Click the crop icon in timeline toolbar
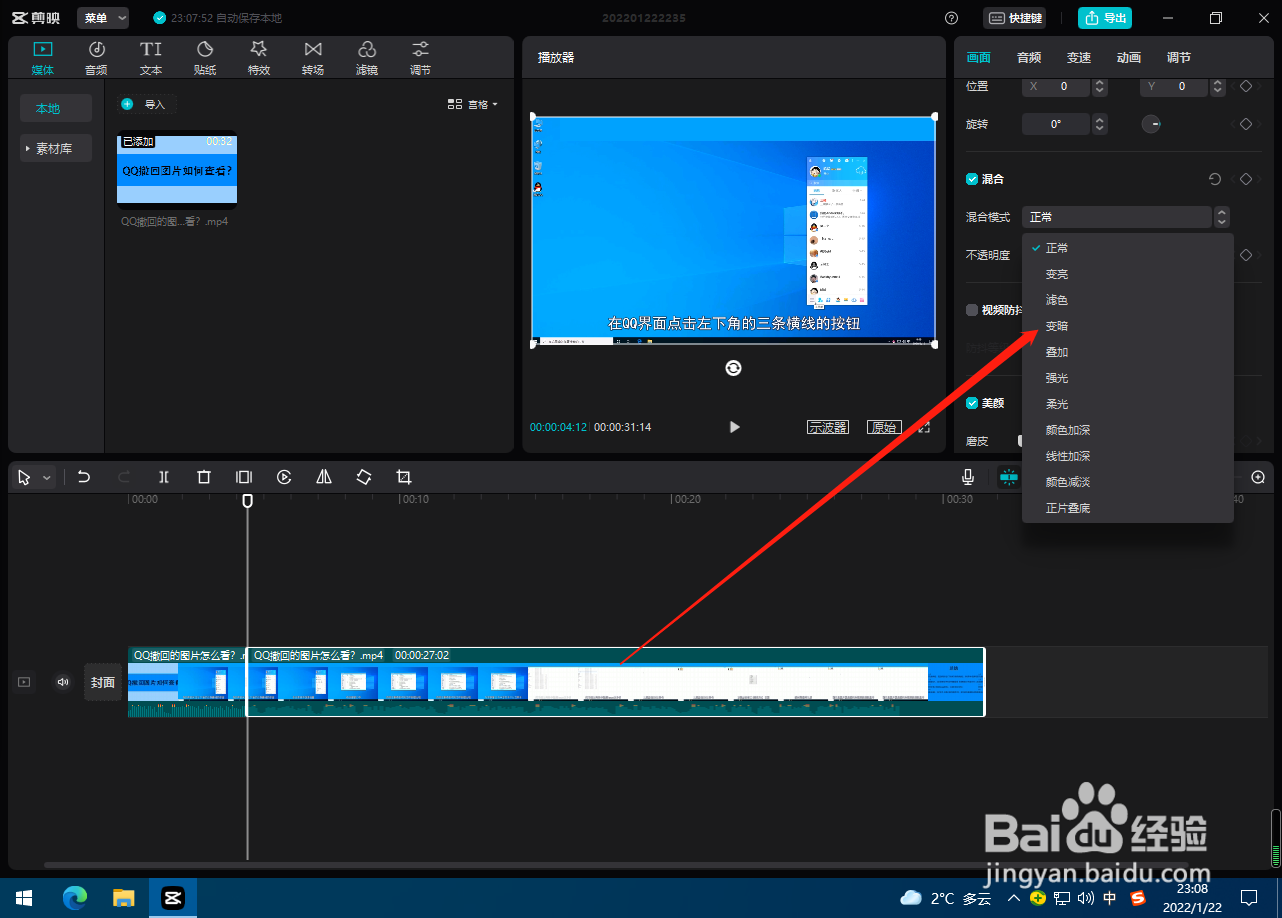 (x=404, y=477)
